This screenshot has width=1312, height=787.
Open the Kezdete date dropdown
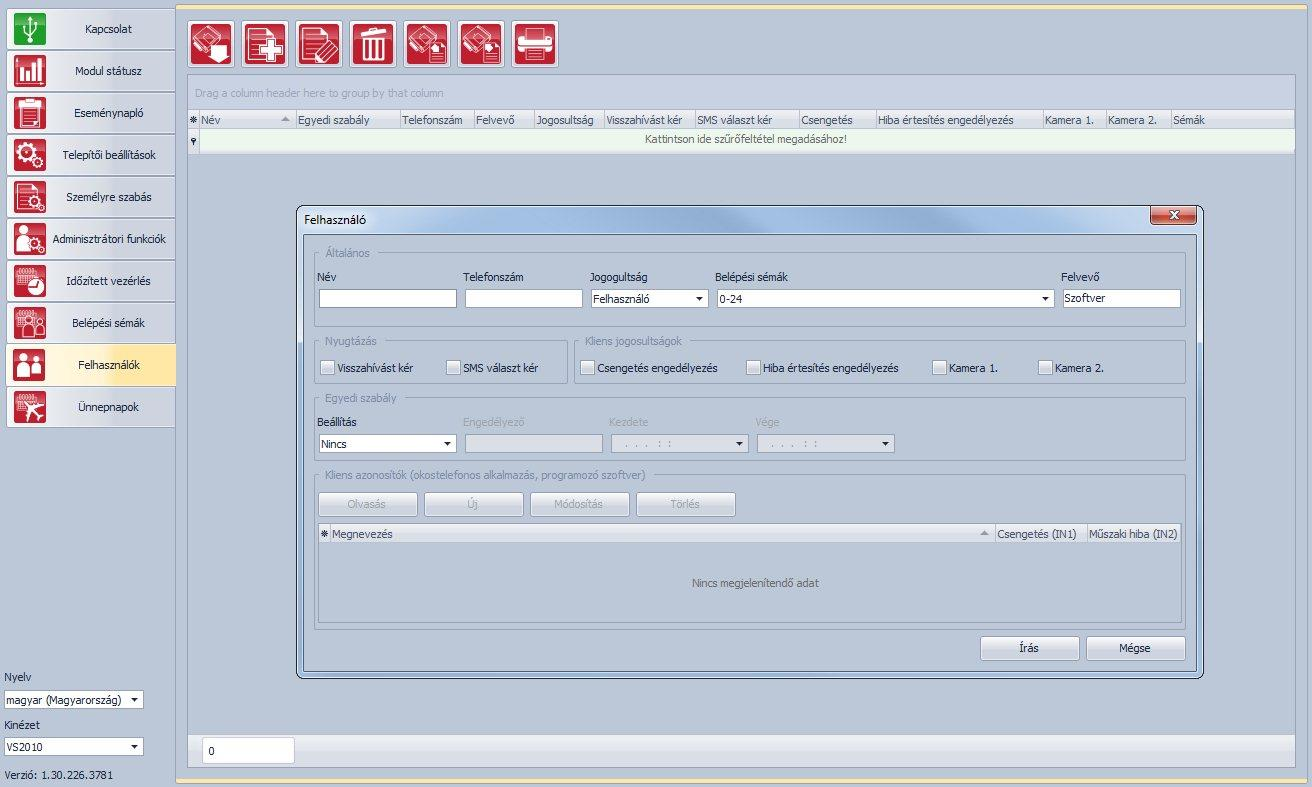[x=680, y=443]
